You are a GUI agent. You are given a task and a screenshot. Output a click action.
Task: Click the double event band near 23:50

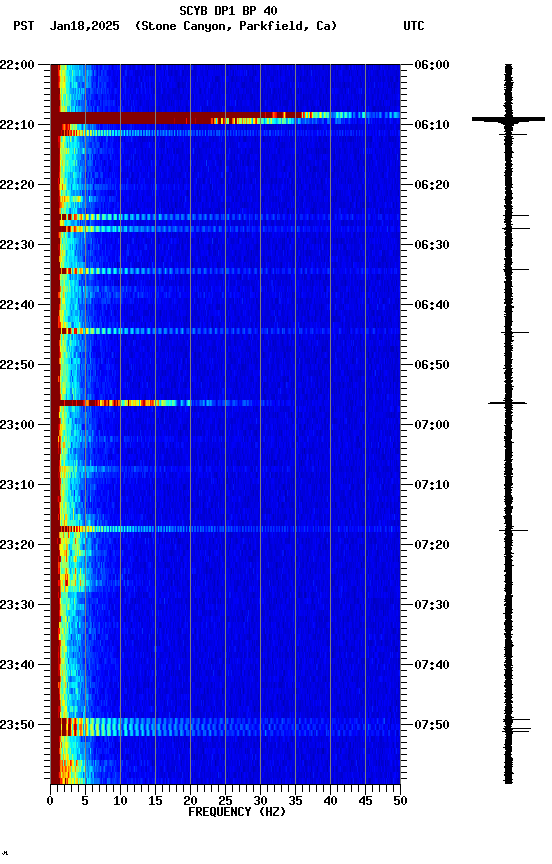[x=225, y=727]
